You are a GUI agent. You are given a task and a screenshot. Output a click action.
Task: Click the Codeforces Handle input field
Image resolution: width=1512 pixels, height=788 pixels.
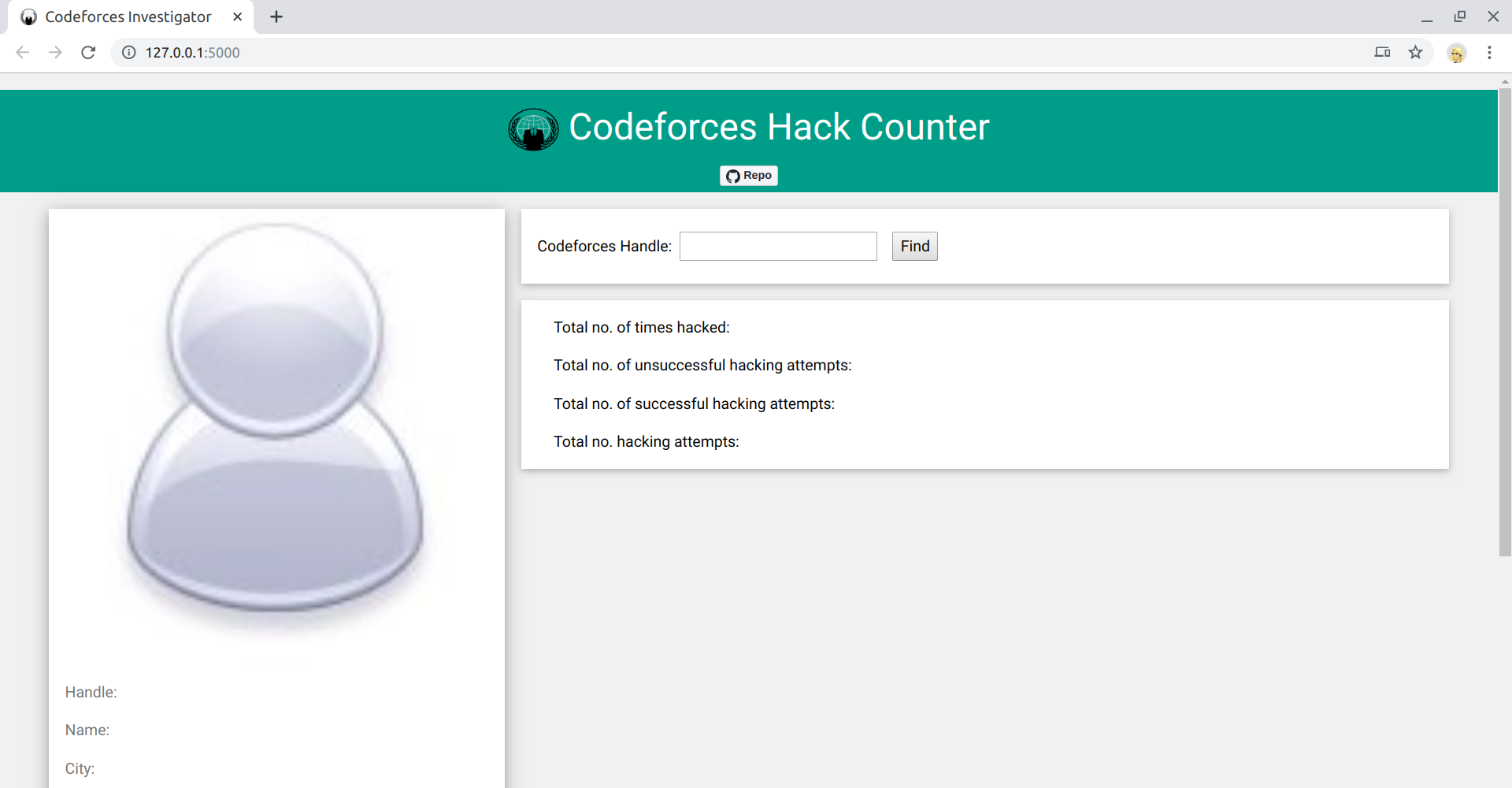tap(778, 246)
